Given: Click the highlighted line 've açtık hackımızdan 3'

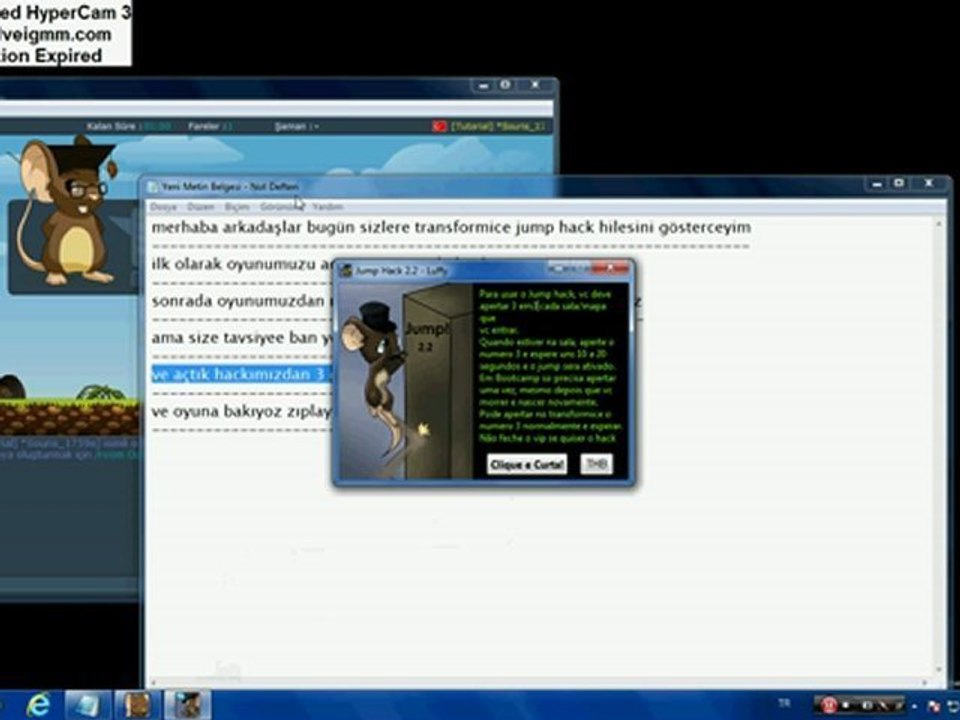Looking at the screenshot, I should (242, 374).
